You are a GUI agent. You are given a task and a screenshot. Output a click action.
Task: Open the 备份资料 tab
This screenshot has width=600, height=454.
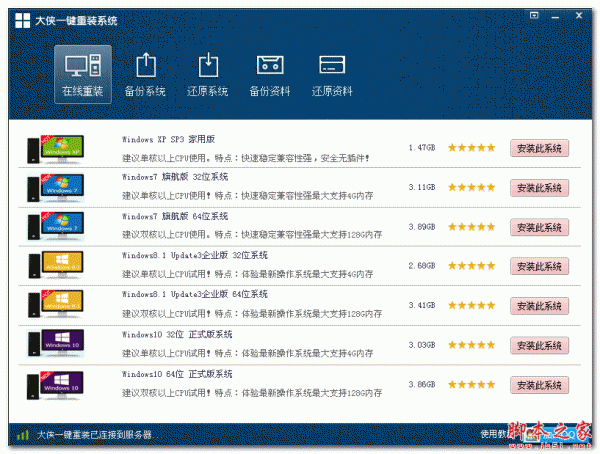[x=270, y=75]
